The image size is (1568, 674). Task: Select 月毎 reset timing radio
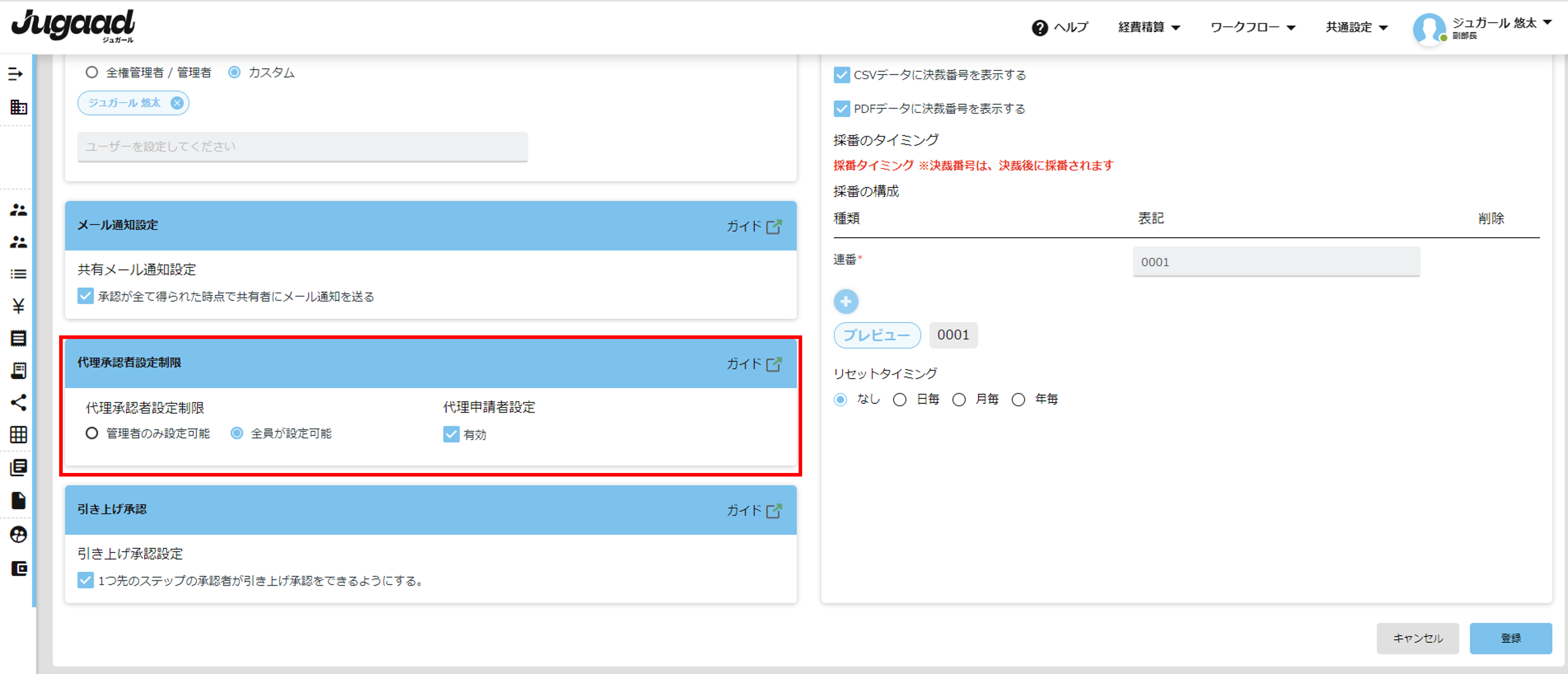[x=959, y=400]
